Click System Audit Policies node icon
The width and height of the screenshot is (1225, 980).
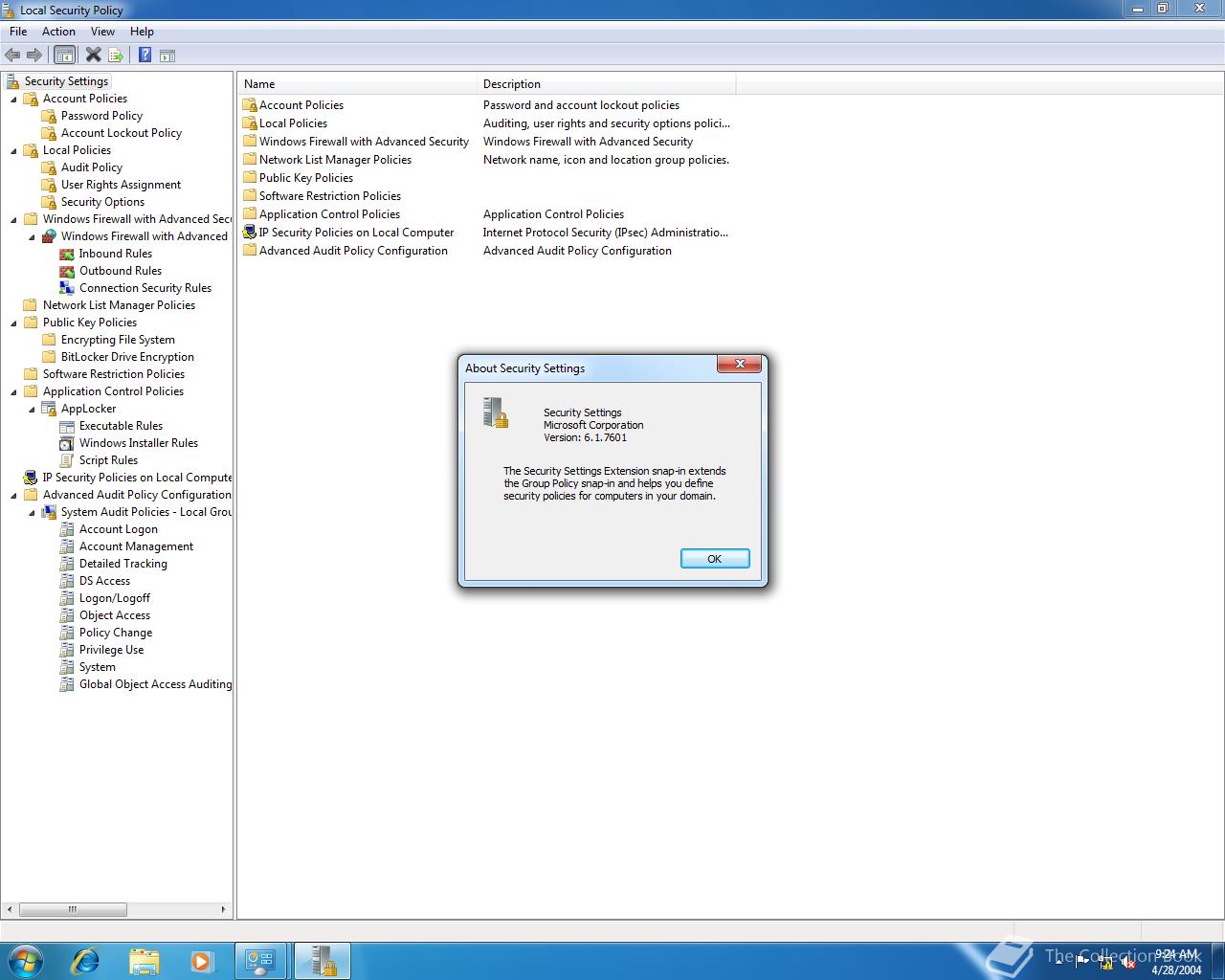(49, 512)
